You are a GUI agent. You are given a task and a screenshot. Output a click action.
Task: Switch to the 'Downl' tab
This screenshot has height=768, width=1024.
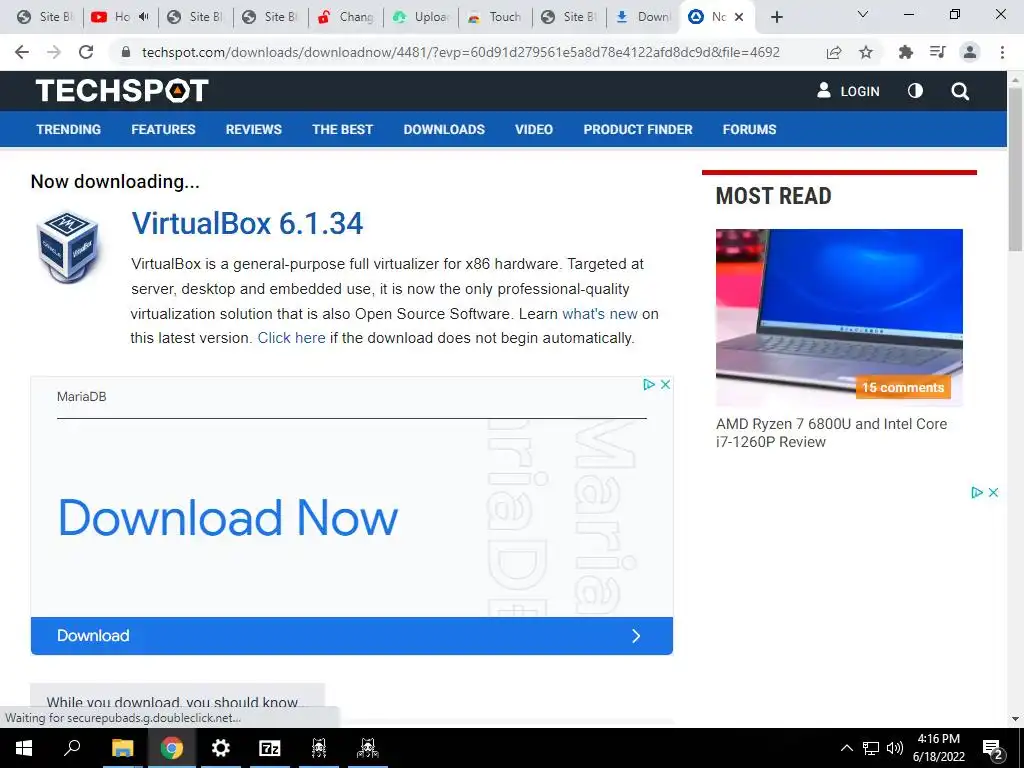pyautogui.click(x=645, y=17)
